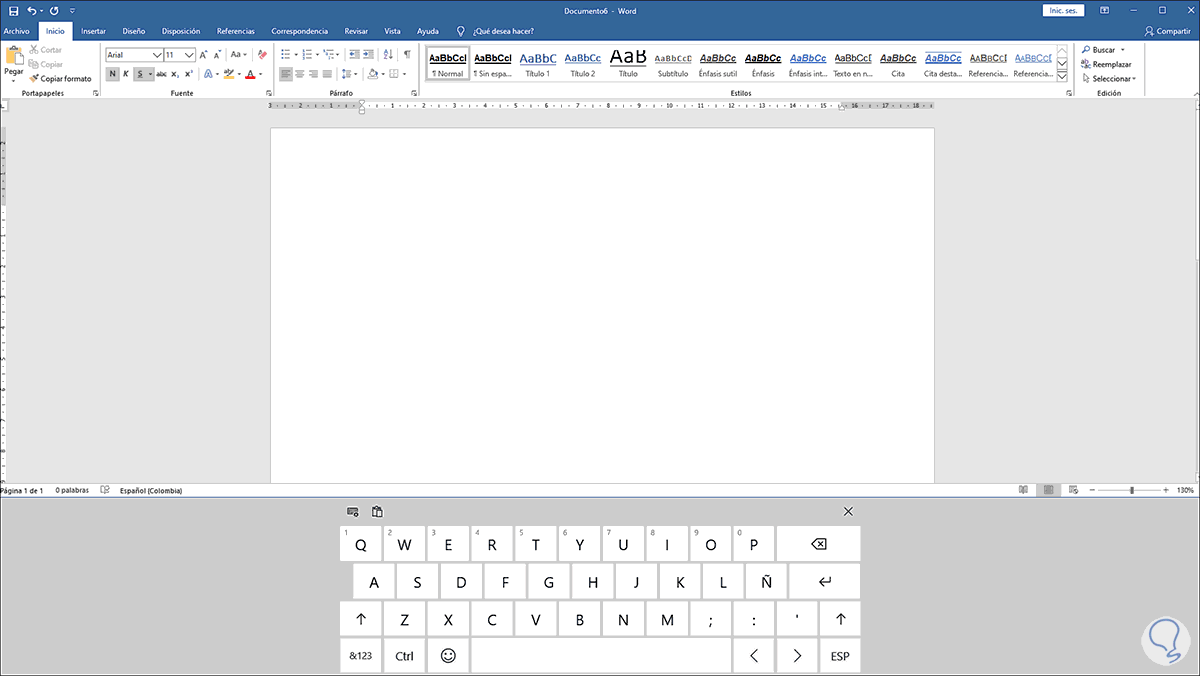Click Reemplazar in Edición group
This screenshot has width=1200, height=676.
pos(1111,64)
